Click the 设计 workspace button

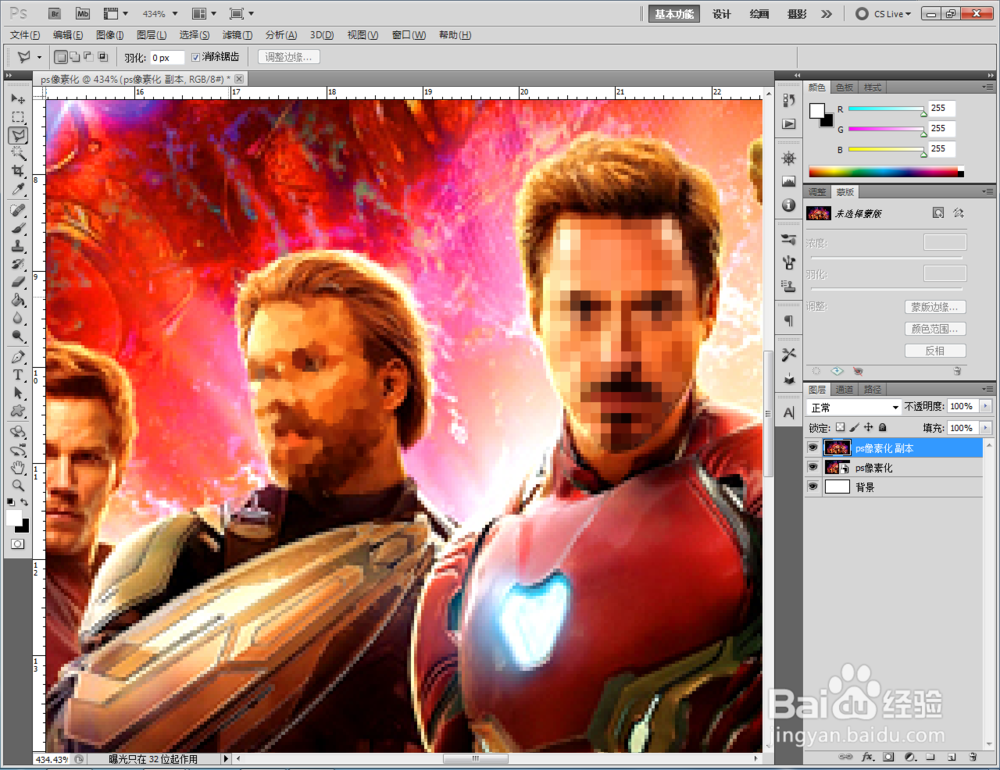click(721, 14)
